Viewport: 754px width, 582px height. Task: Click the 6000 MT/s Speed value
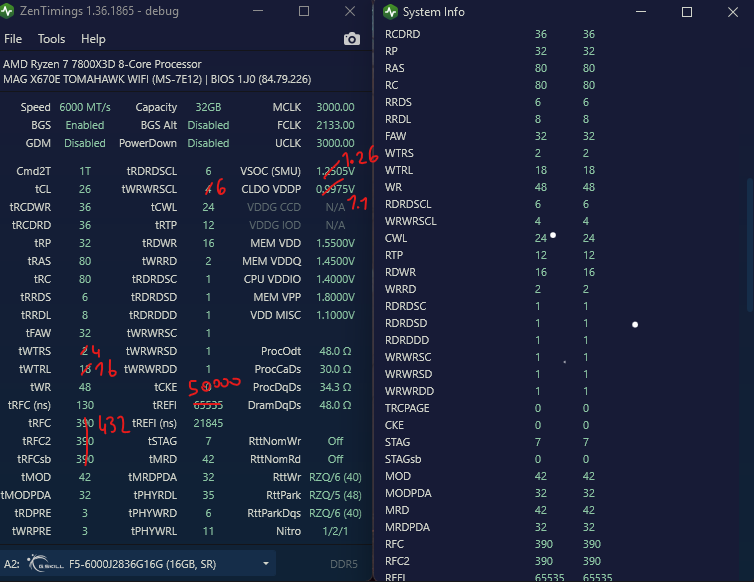[85, 107]
